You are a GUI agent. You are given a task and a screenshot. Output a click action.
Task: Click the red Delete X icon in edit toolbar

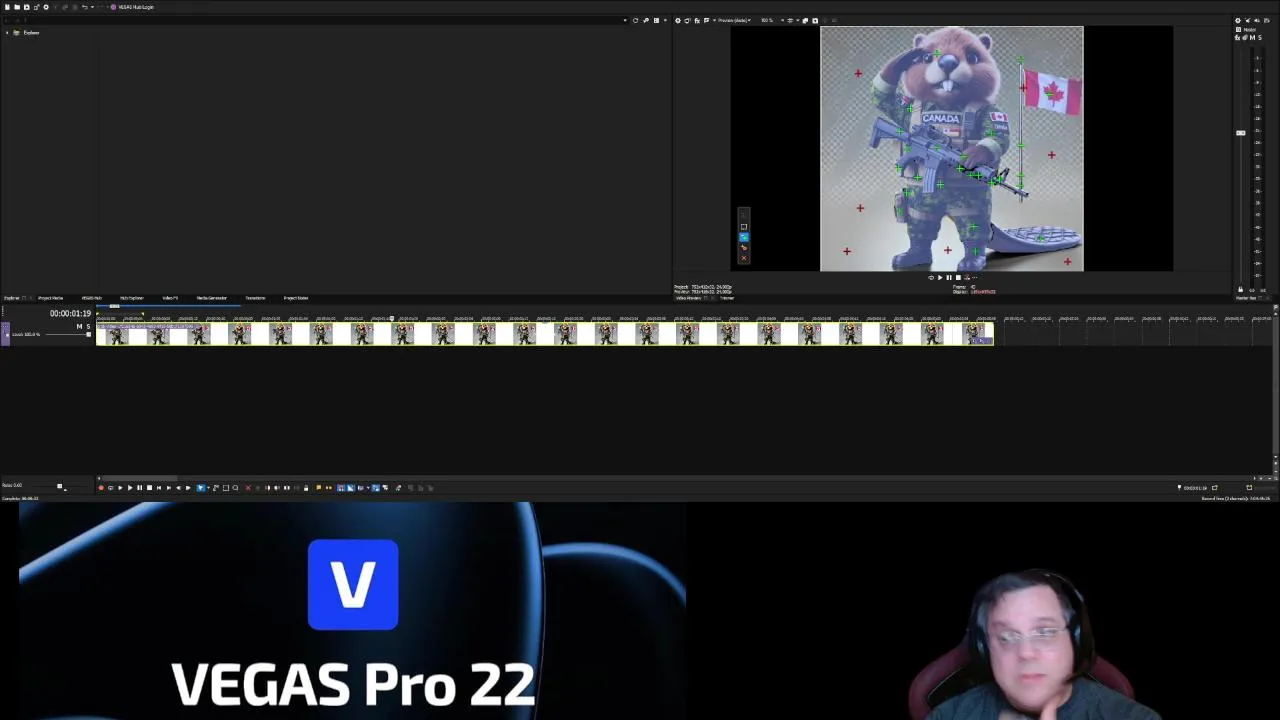pos(248,488)
